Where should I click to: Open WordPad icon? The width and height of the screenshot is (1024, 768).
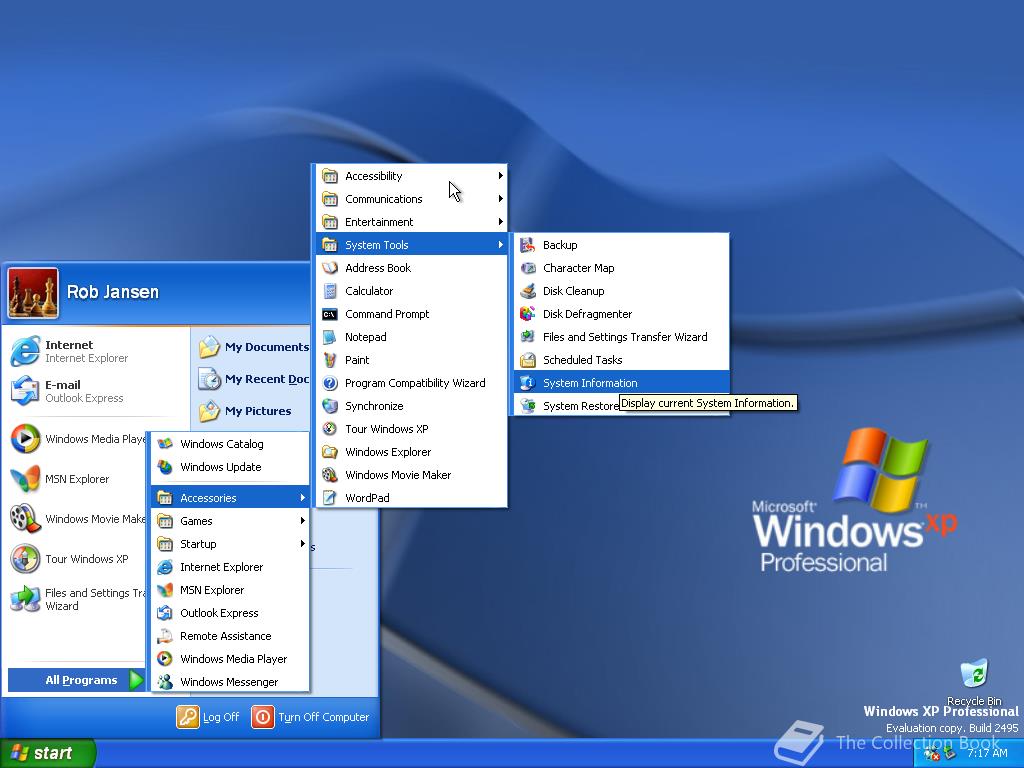pos(330,498)
